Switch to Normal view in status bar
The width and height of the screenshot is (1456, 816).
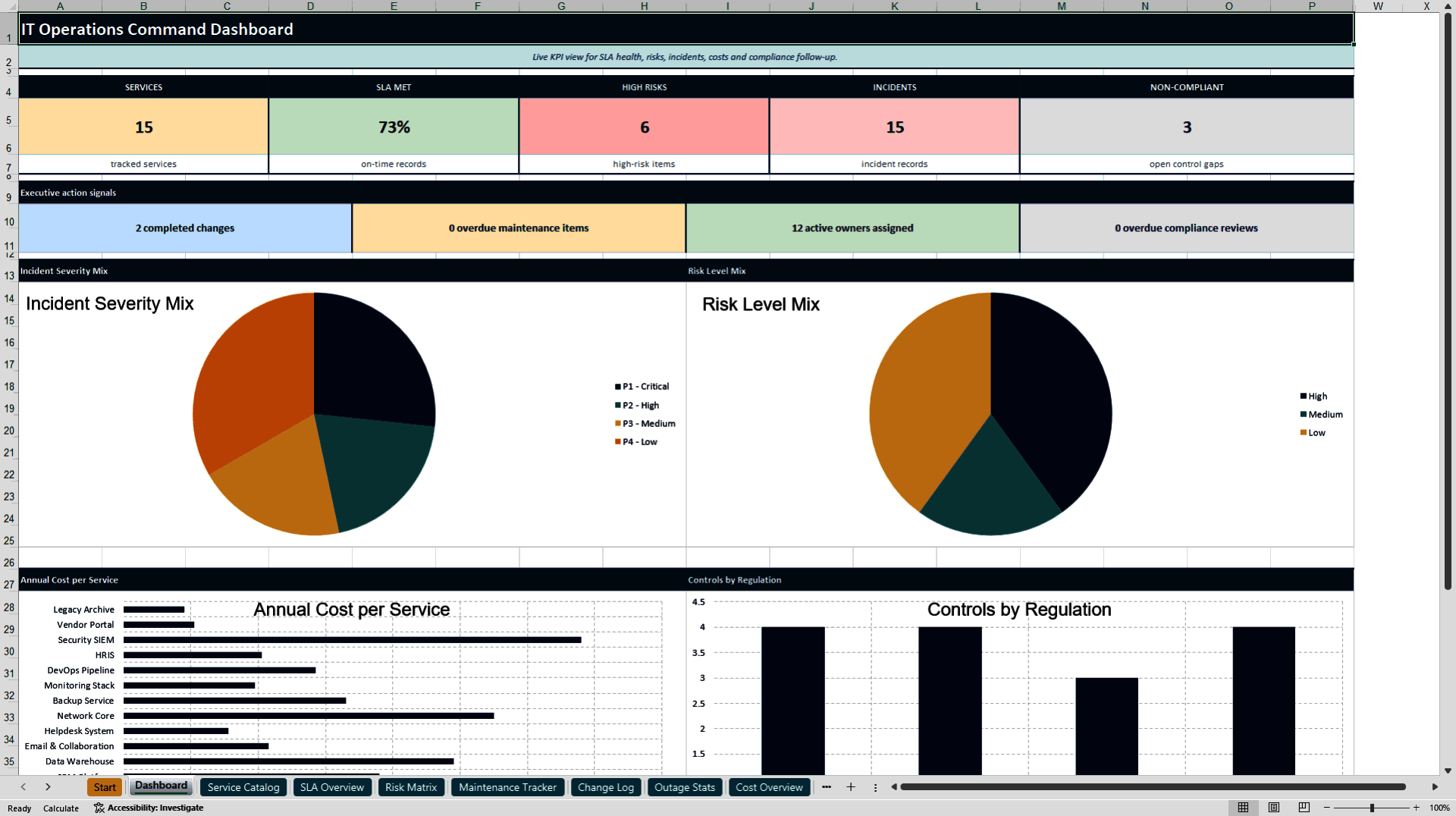[1243, 808]
